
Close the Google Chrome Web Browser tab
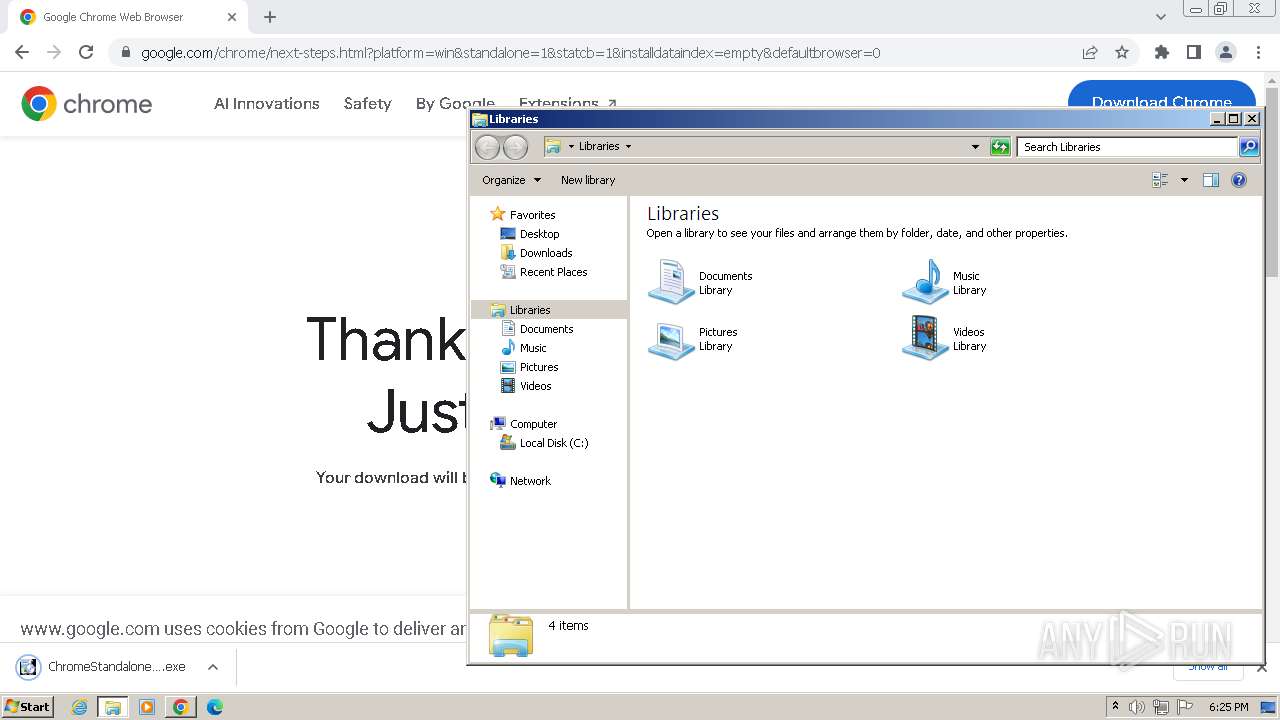coord(232,17)
